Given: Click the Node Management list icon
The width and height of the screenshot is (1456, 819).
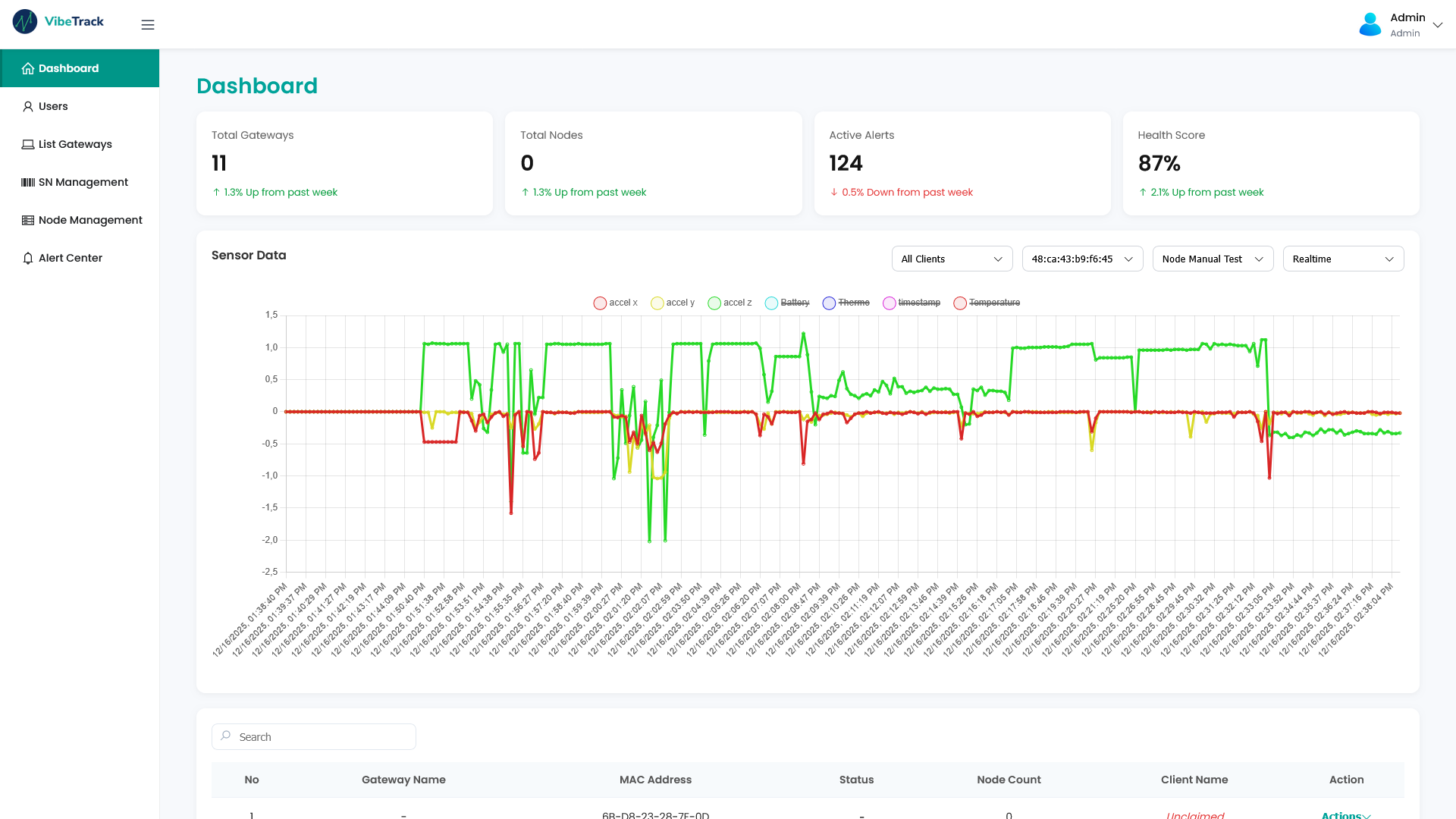Looking at the screenshot, I should (28, 221).
